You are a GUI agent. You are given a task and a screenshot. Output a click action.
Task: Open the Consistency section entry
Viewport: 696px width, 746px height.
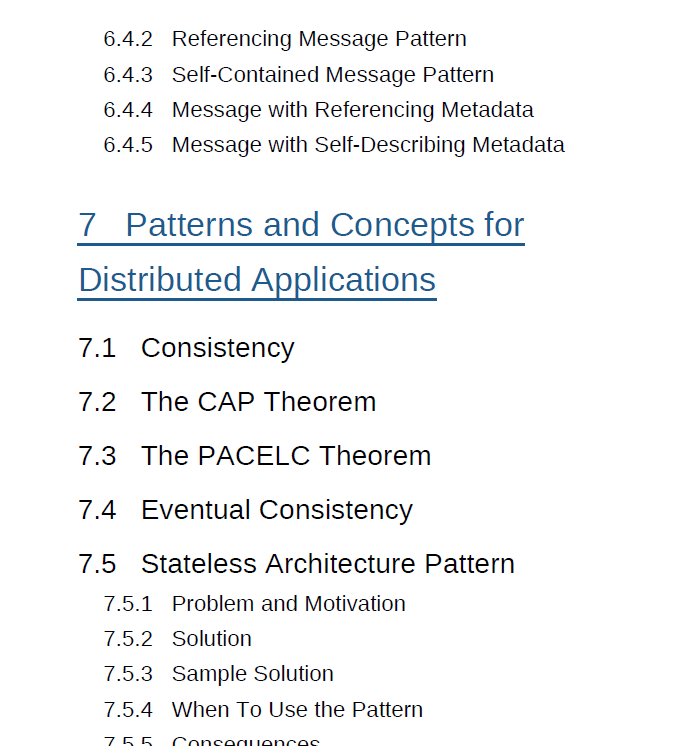pyautogui.click(x=217, y=348)
